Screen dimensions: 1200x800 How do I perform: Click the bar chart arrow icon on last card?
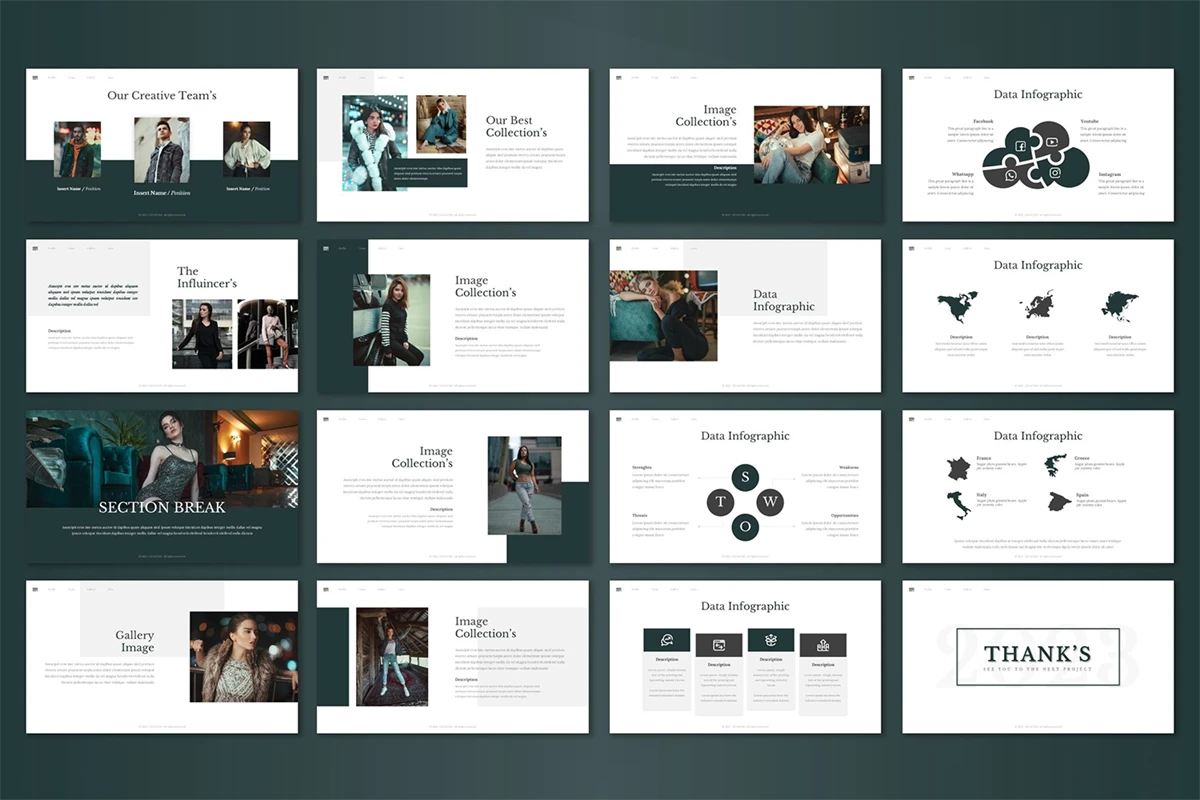pyautogui.click(x=822, y=646)
